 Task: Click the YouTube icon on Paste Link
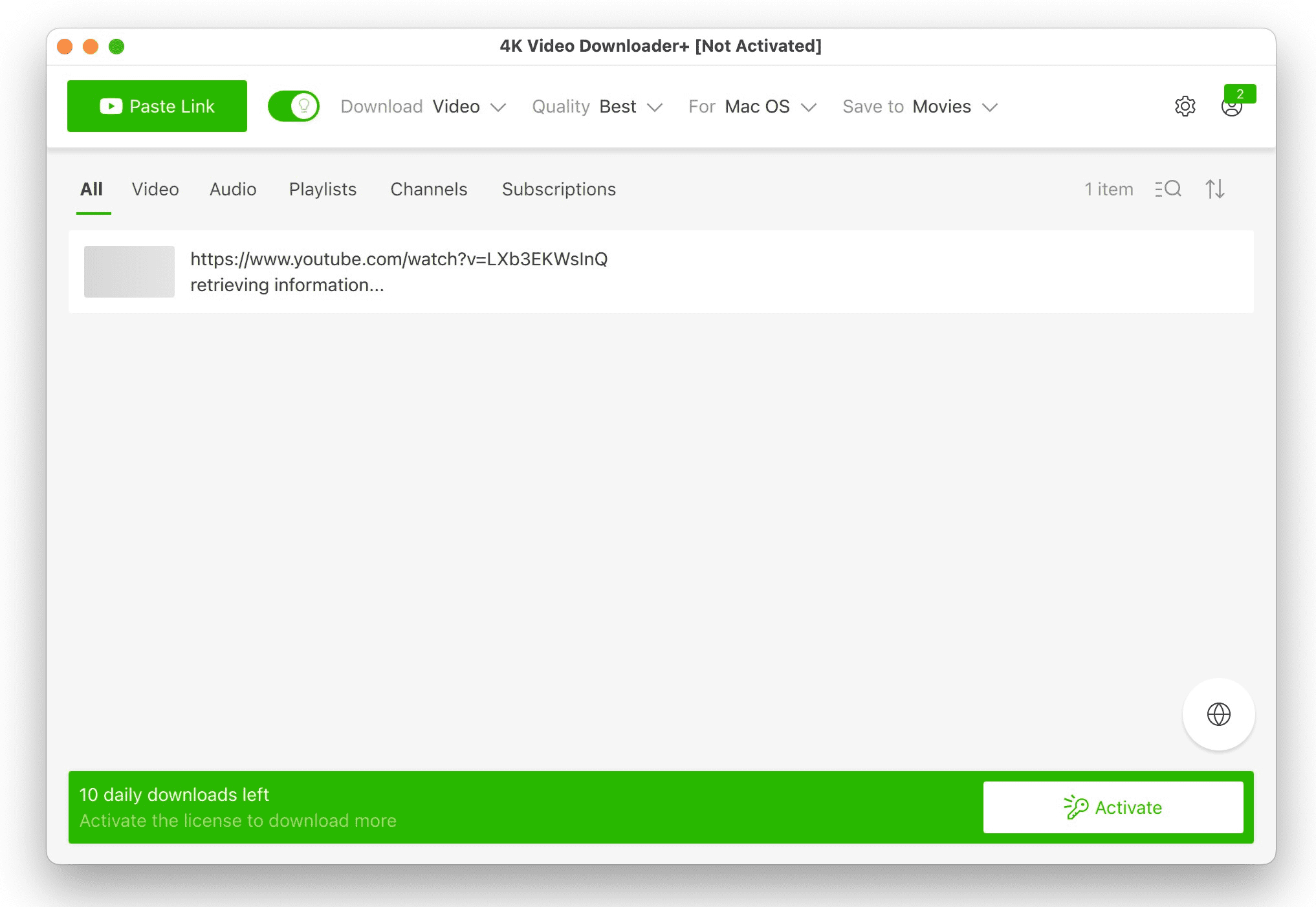pyautogui.click(x=111, y=106)
